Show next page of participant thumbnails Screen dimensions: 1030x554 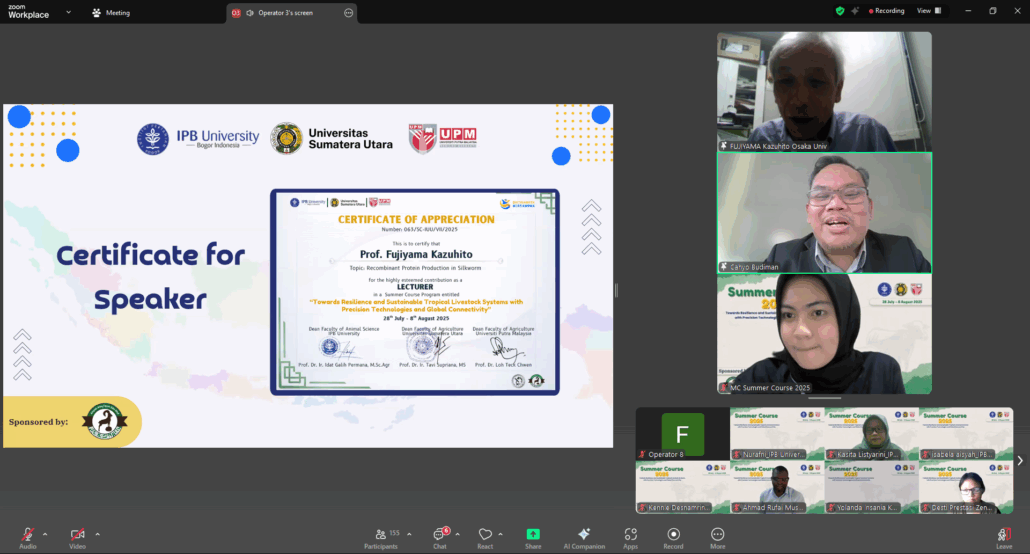(x=1020, y=461)
